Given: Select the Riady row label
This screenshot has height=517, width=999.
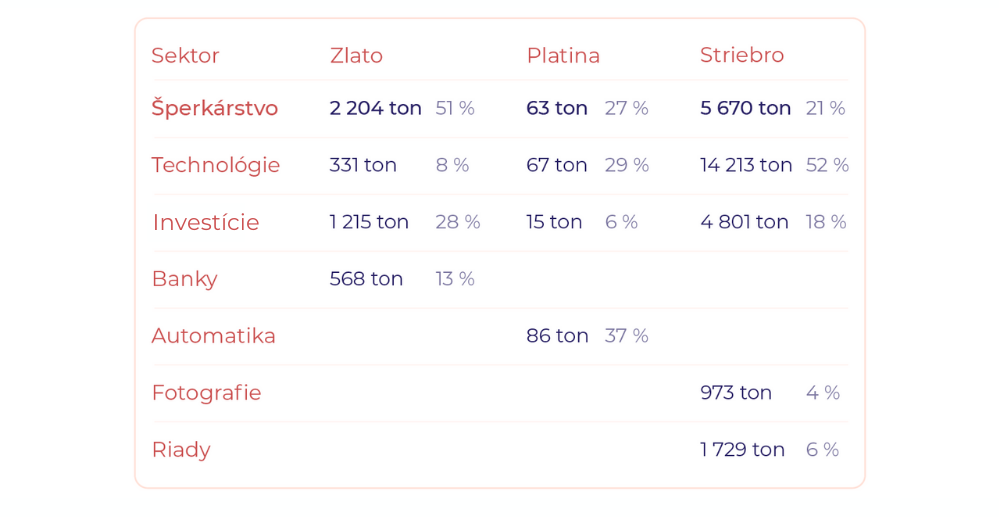Looking at the screenshot, I should pyautogui.click(x=181, y=450).
